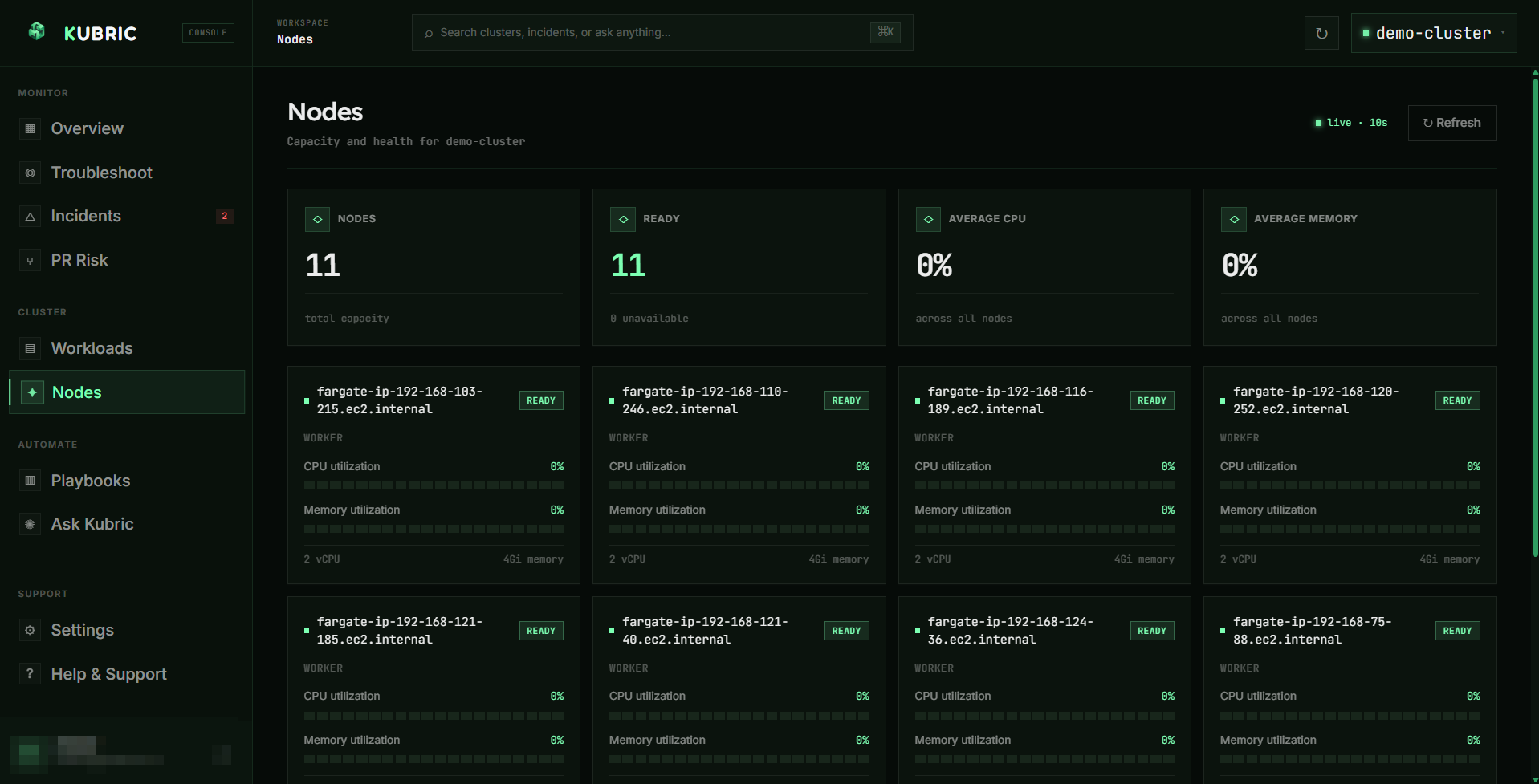Open Ask Kubric
This screenshot has height=784, width=1539.
pyautogui.click(x=127, y=524)
